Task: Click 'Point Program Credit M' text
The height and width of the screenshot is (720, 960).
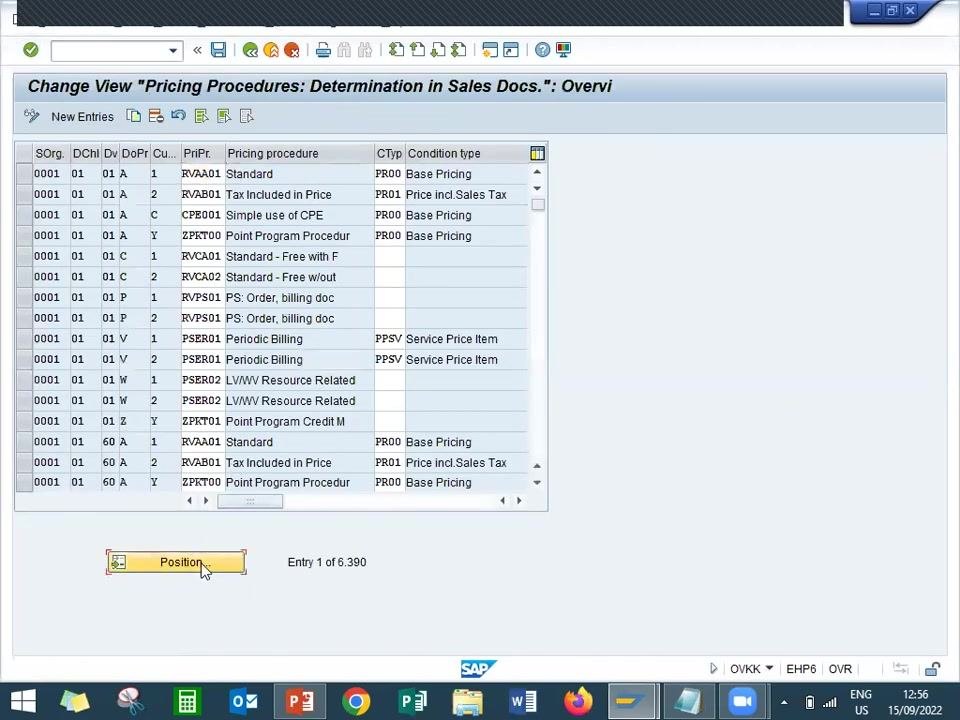Action: [x=285, y=422]
